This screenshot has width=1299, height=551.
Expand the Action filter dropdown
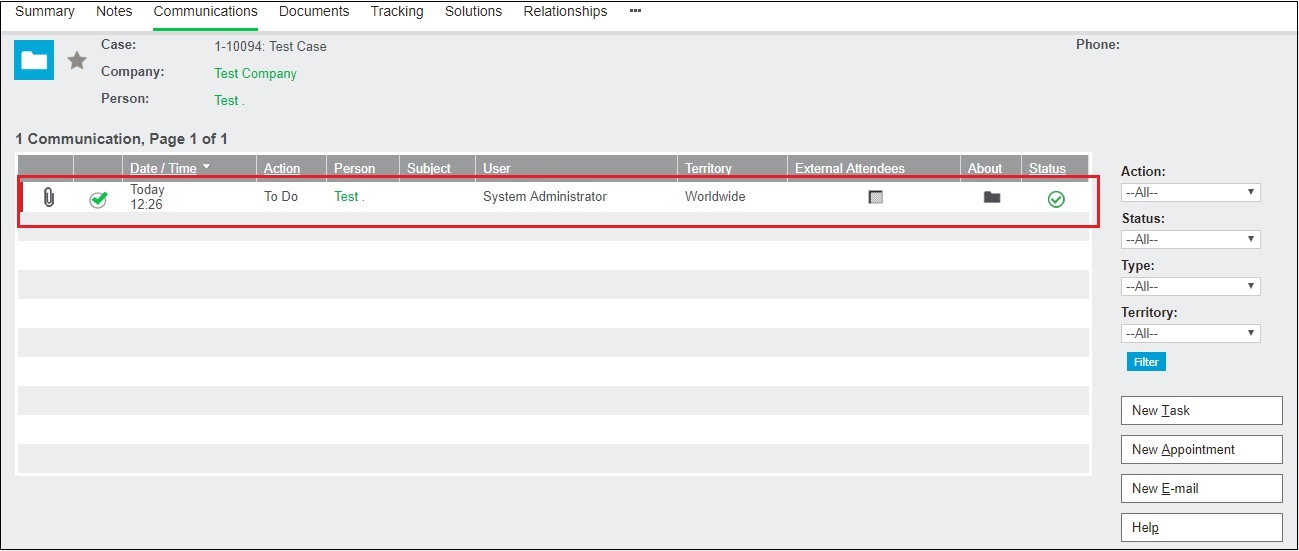click(x=1190, y=192)
